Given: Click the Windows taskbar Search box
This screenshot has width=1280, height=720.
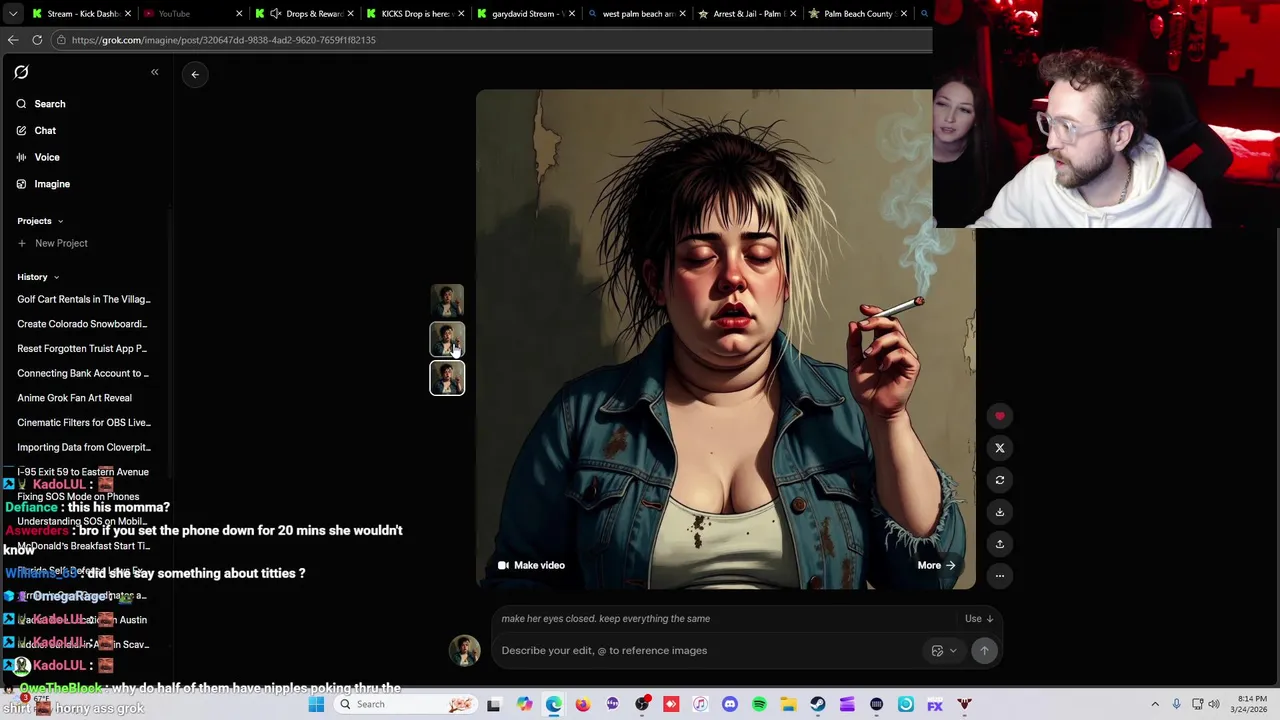Looking at the screenshot, I should point(406,705).
